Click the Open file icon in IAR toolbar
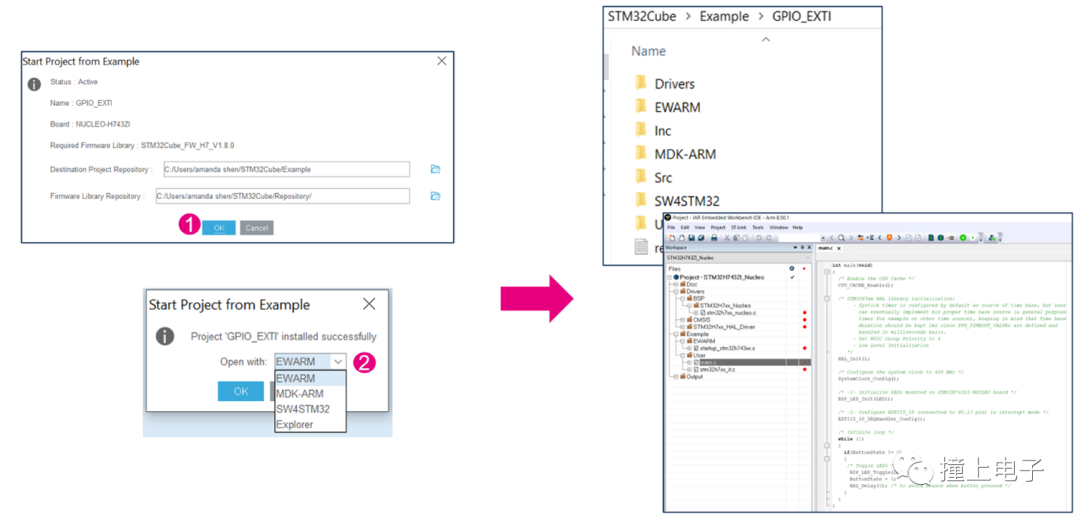Image resolution: width=1080 pixels, height=517 pixels. [x=682, y=238]
